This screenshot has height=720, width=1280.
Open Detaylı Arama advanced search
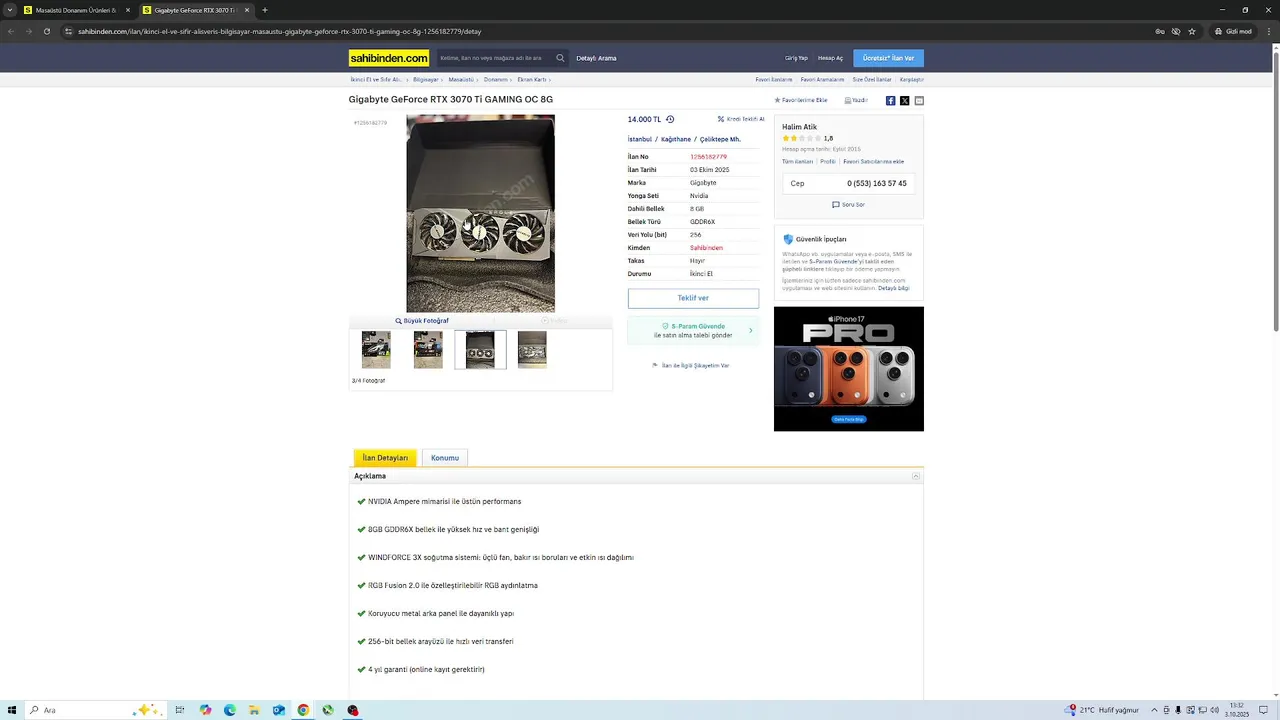(x=596, y=58)
